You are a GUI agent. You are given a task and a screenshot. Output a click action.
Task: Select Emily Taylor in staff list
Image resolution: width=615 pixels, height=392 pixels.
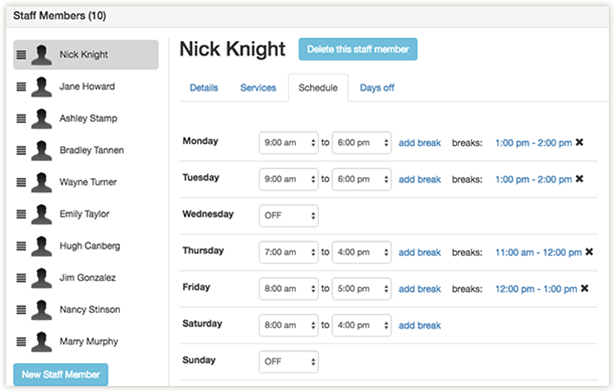tap(86, 214)
